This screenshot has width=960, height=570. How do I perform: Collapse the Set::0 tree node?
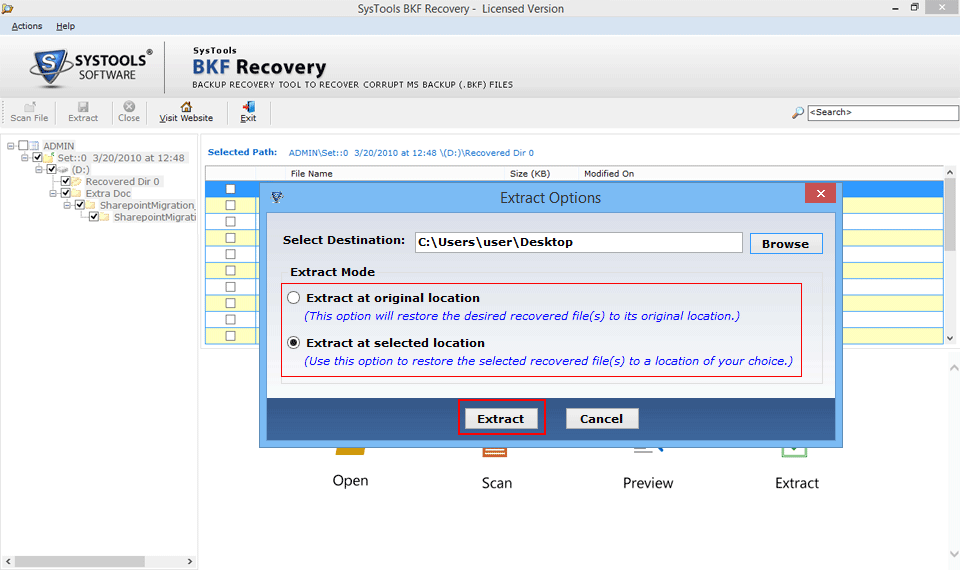click(24, 157)
